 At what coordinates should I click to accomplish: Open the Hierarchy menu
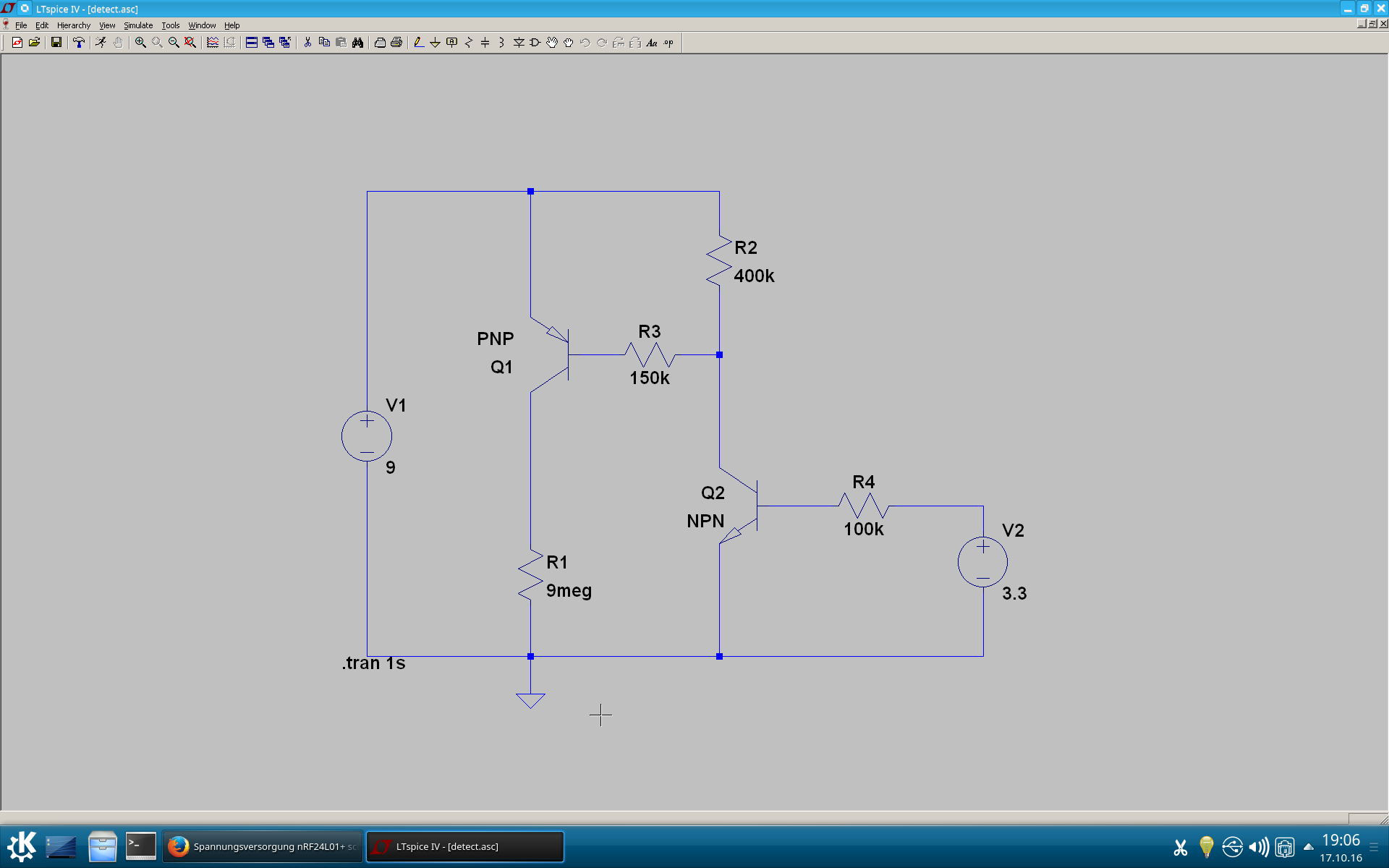click(74, 25)
